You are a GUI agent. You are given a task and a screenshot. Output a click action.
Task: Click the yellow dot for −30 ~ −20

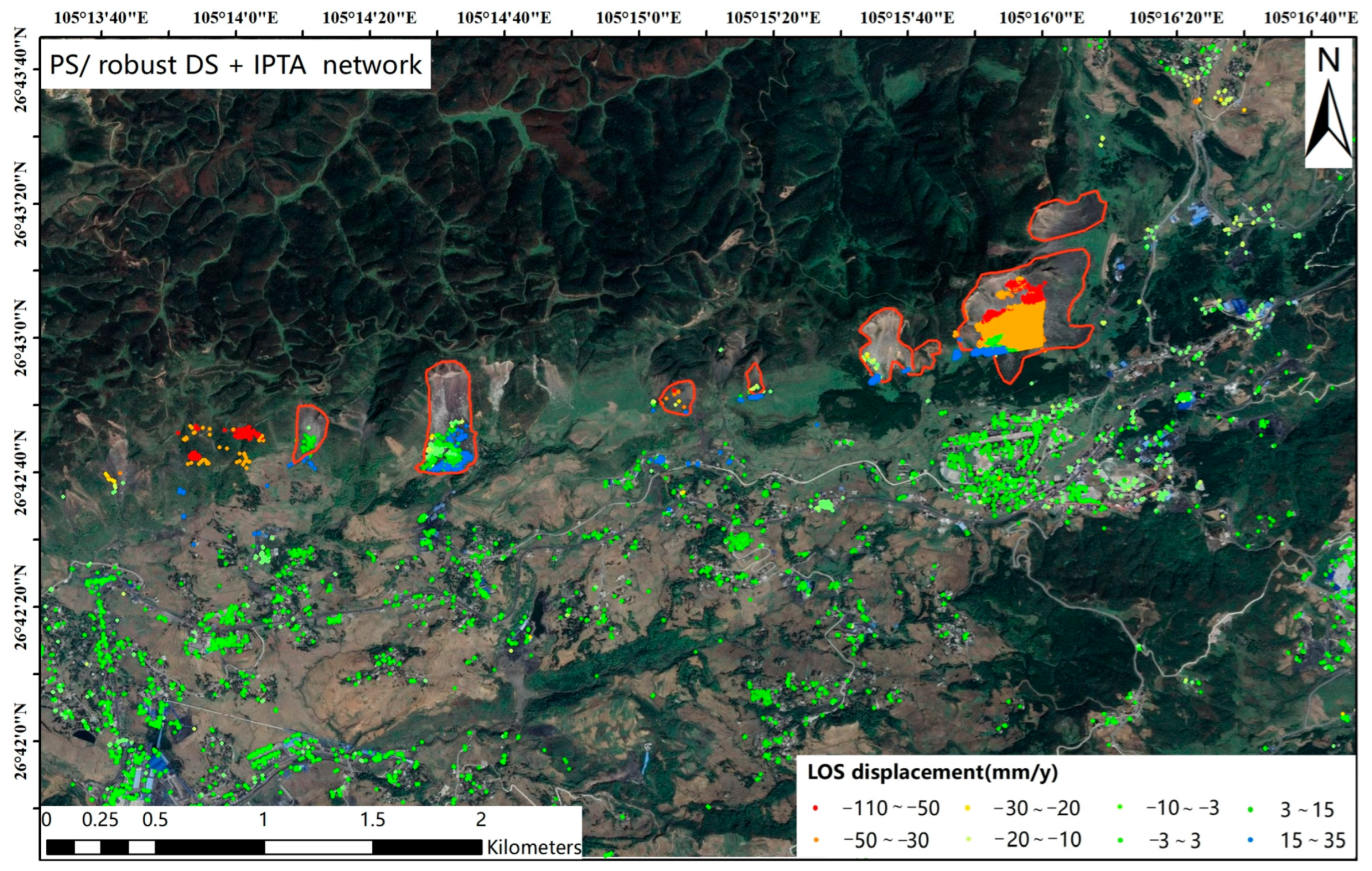pos(967,808)
